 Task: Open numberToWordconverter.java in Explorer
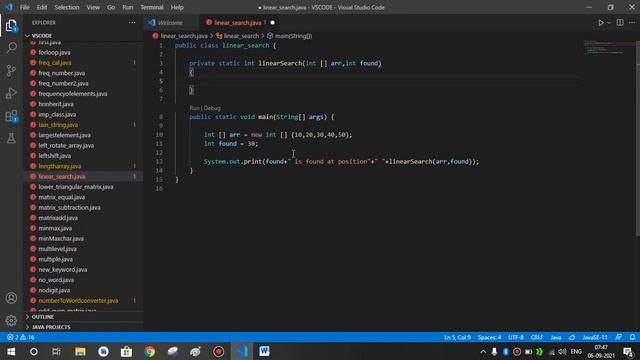pos(78,300)
